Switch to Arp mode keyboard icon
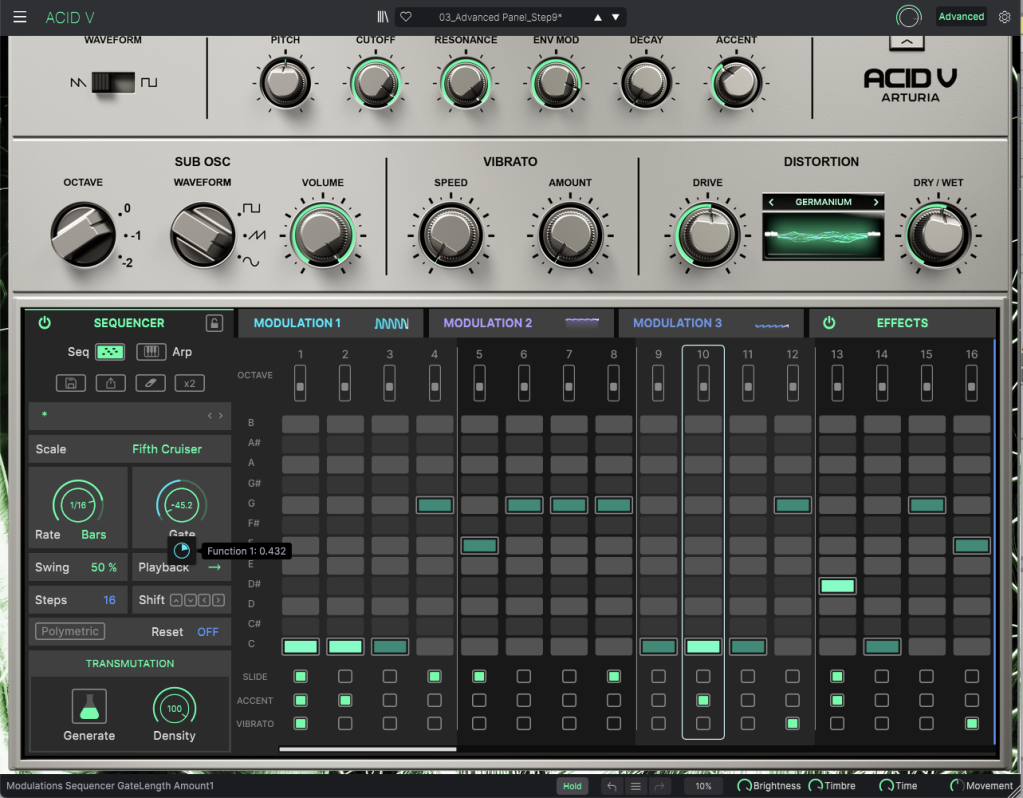 click(151, 352)
